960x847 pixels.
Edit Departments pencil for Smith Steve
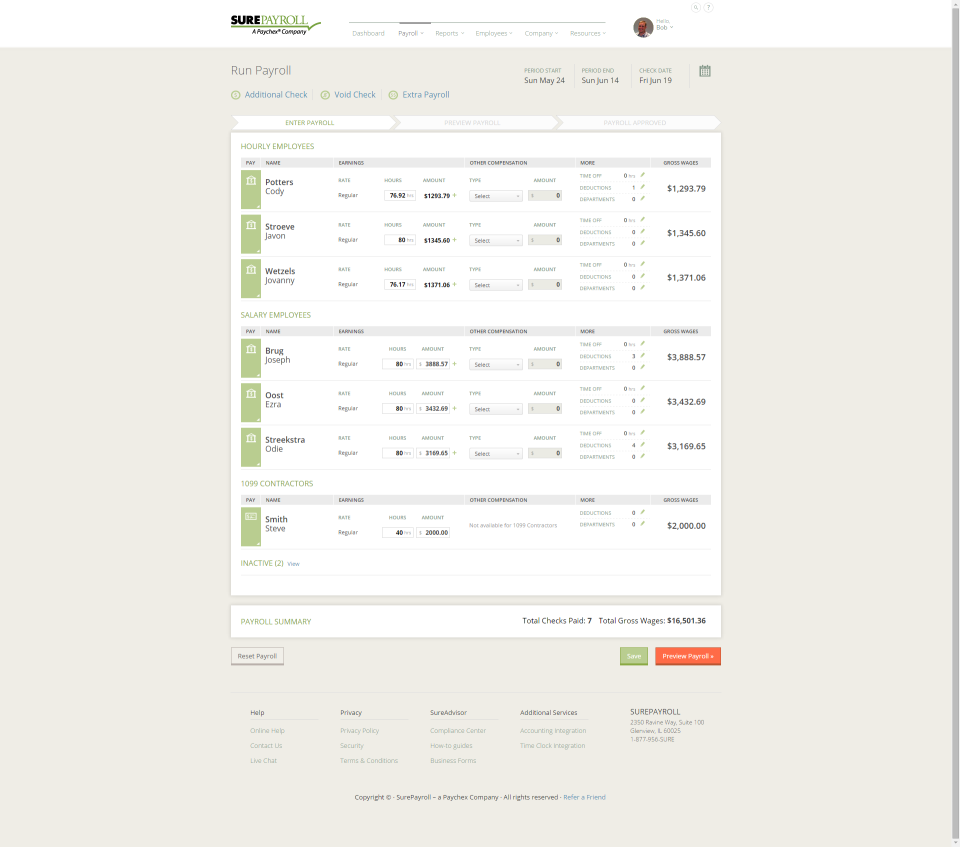coord(642,524)
